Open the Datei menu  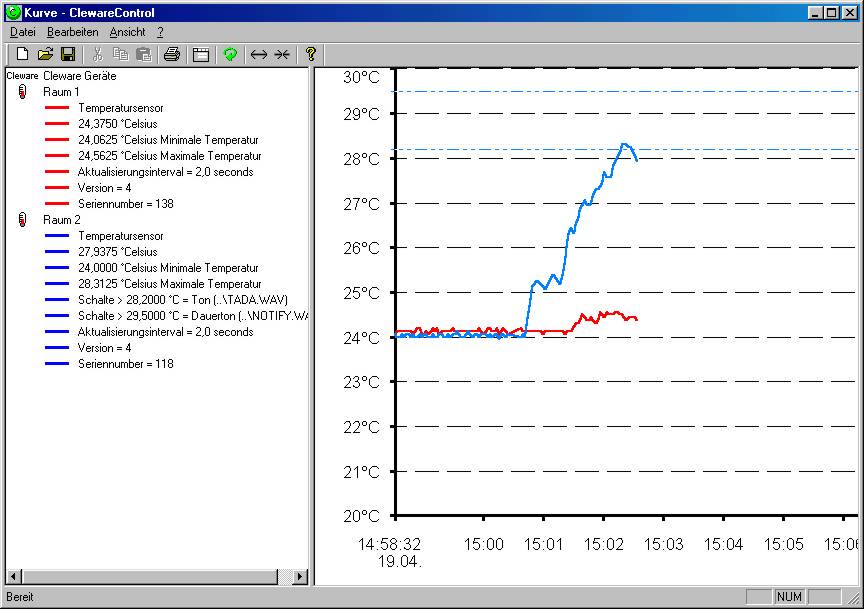23,32
